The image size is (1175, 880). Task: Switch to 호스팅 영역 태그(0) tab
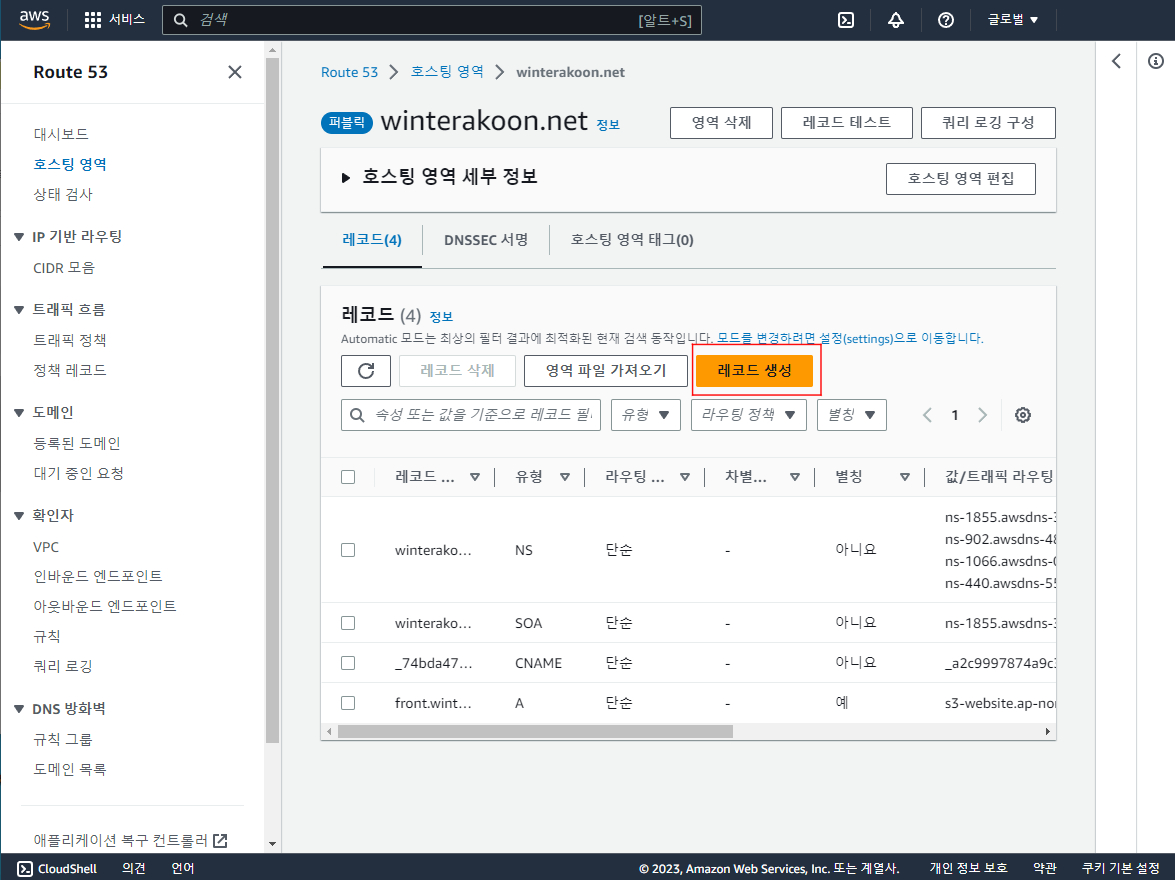tap(632, 240)
